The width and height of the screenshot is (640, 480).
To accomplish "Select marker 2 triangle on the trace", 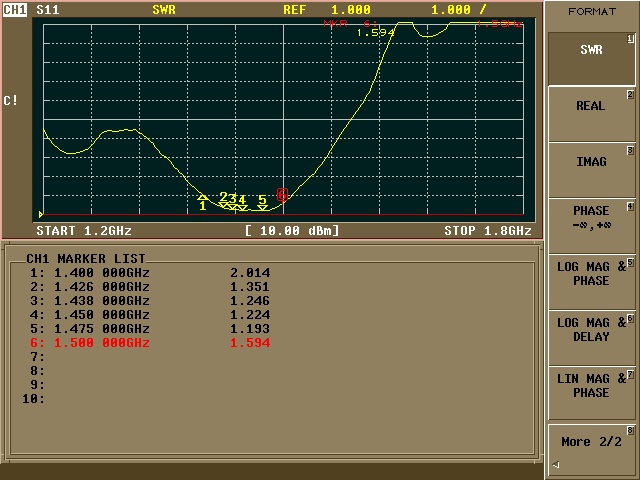I will click(x=224, y=205).
